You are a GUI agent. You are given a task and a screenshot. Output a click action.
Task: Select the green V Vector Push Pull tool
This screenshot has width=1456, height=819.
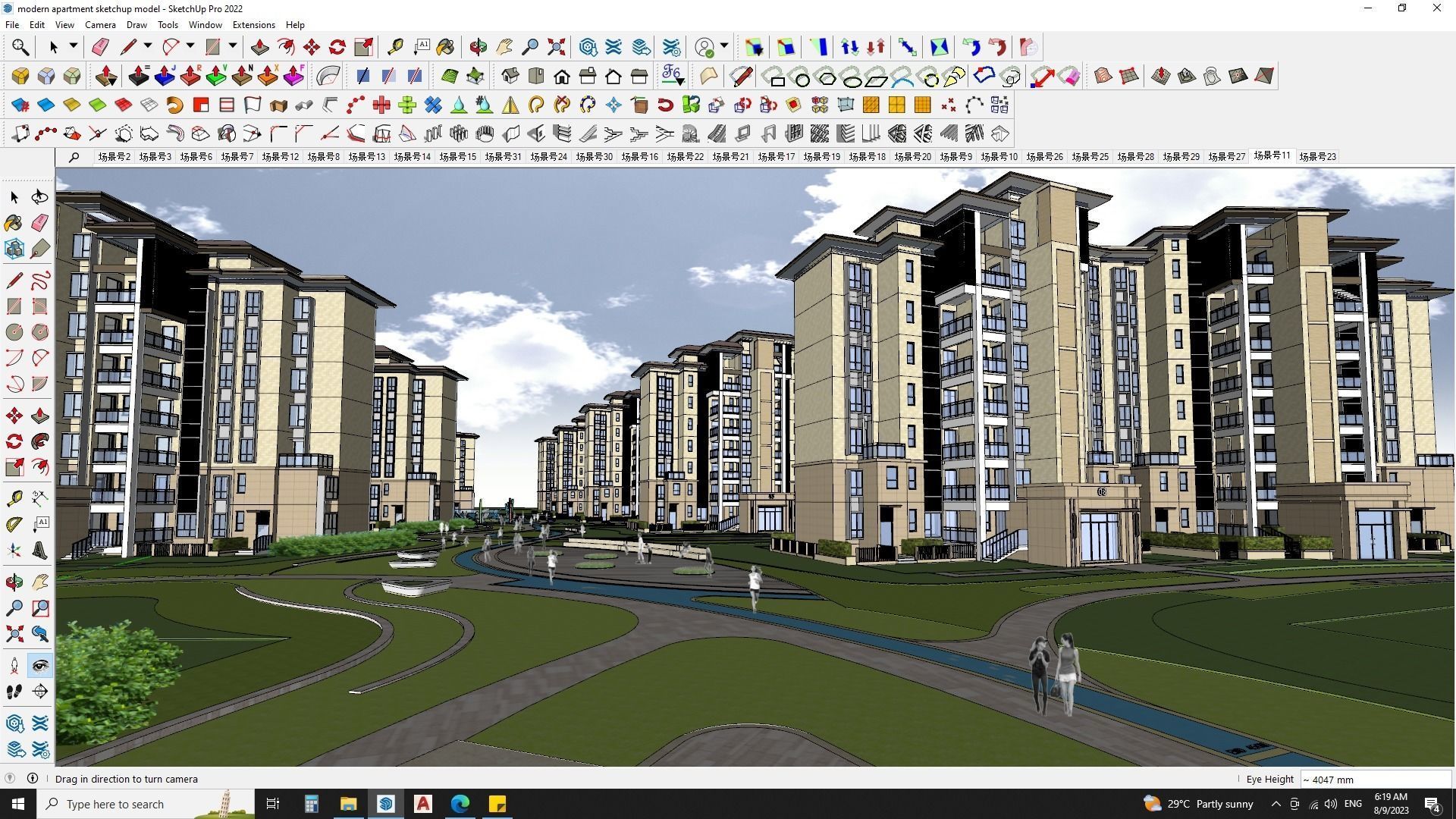point(216,76)
